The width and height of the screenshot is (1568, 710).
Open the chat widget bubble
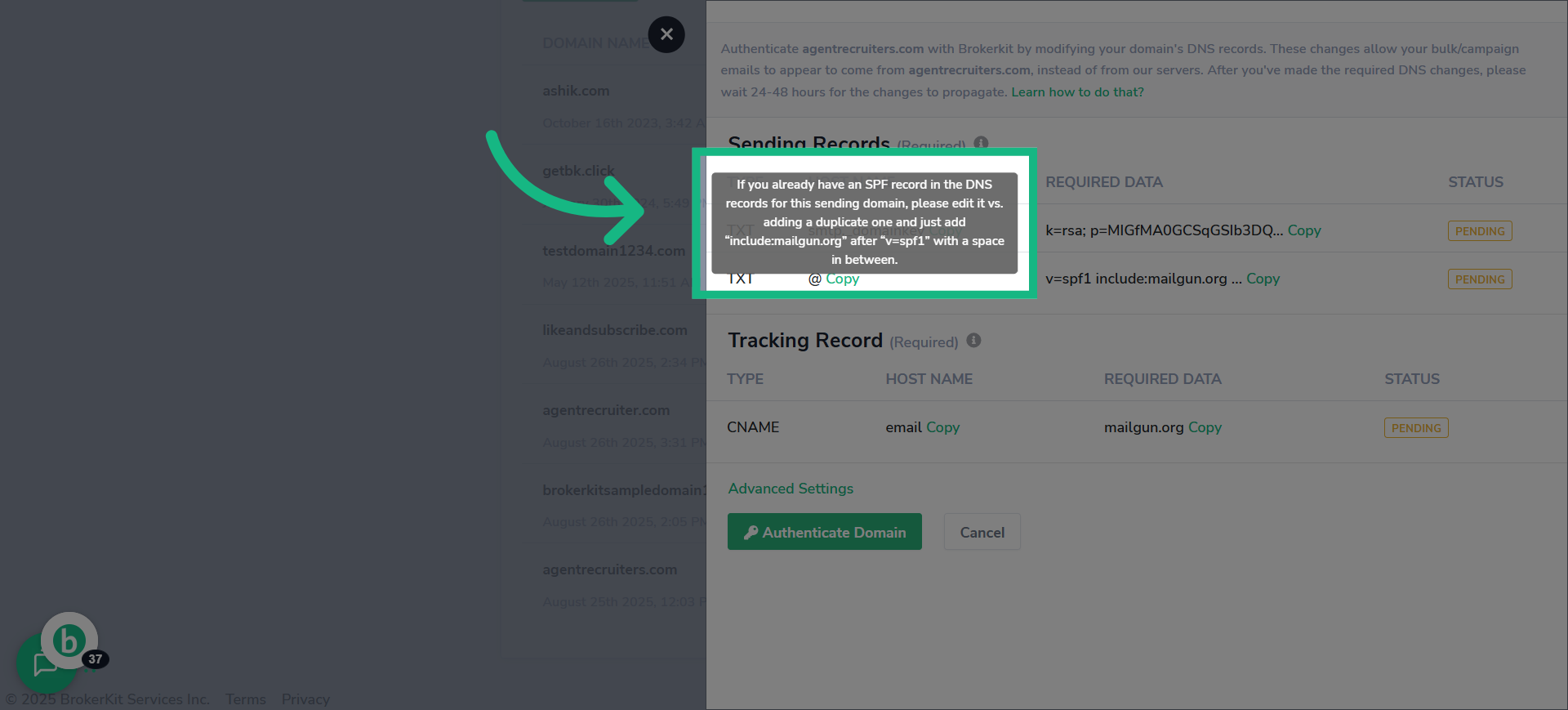coord(45,664)
